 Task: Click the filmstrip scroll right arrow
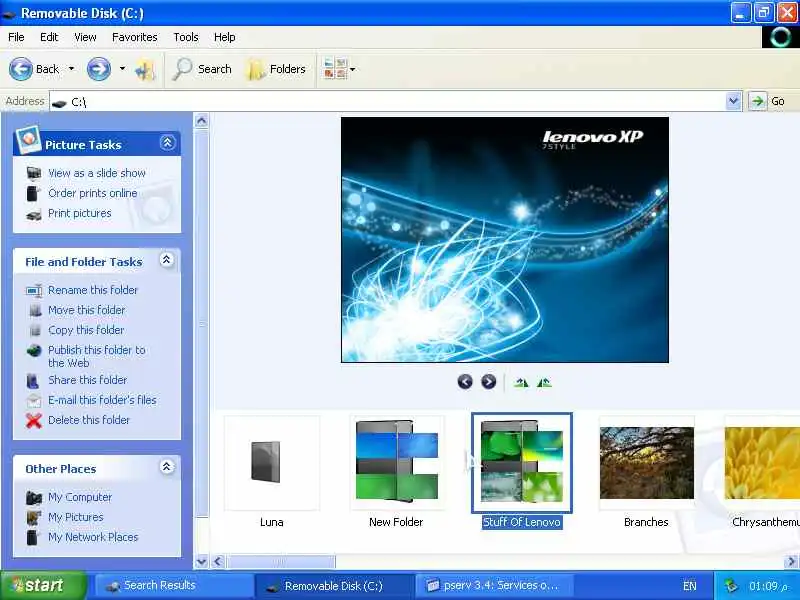791,561
